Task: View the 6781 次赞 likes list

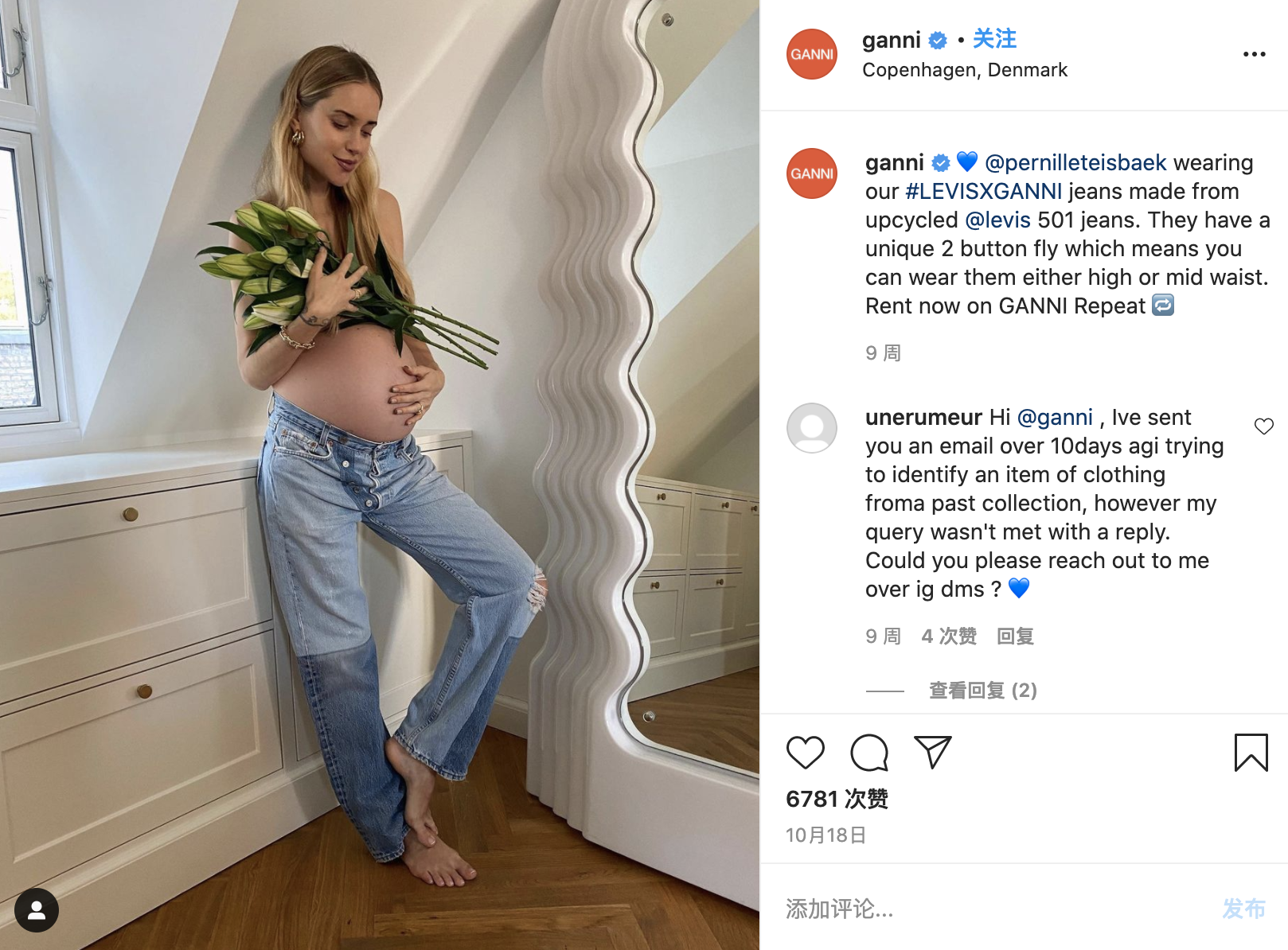Action: [x=837, y=799]
